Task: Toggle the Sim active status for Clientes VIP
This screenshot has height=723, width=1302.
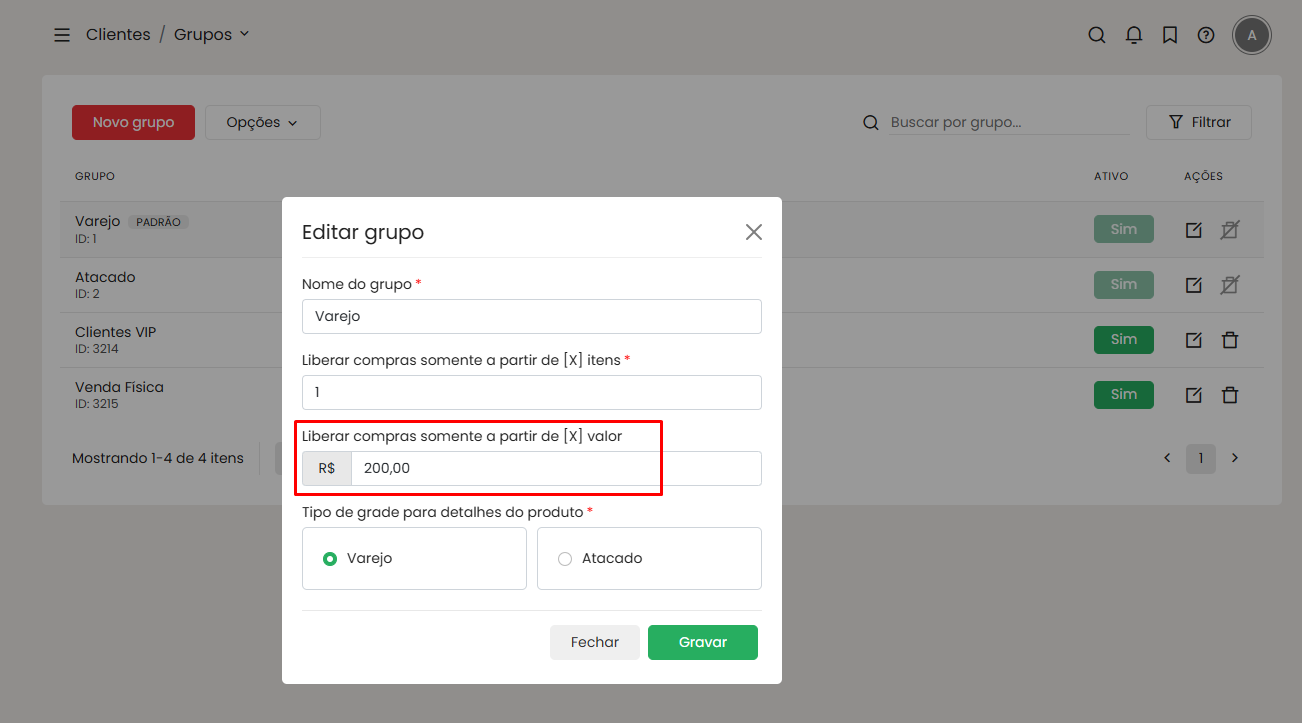Action: pyautogui.click(x=1123, y=340)
